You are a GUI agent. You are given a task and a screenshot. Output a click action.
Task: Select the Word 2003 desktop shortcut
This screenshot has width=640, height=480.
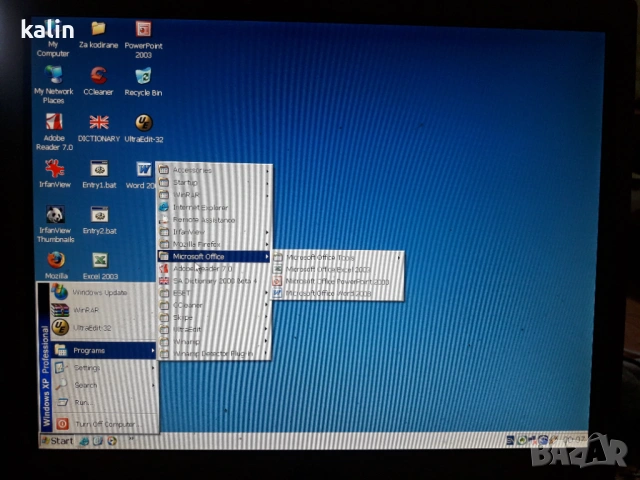tap(141, 175)
